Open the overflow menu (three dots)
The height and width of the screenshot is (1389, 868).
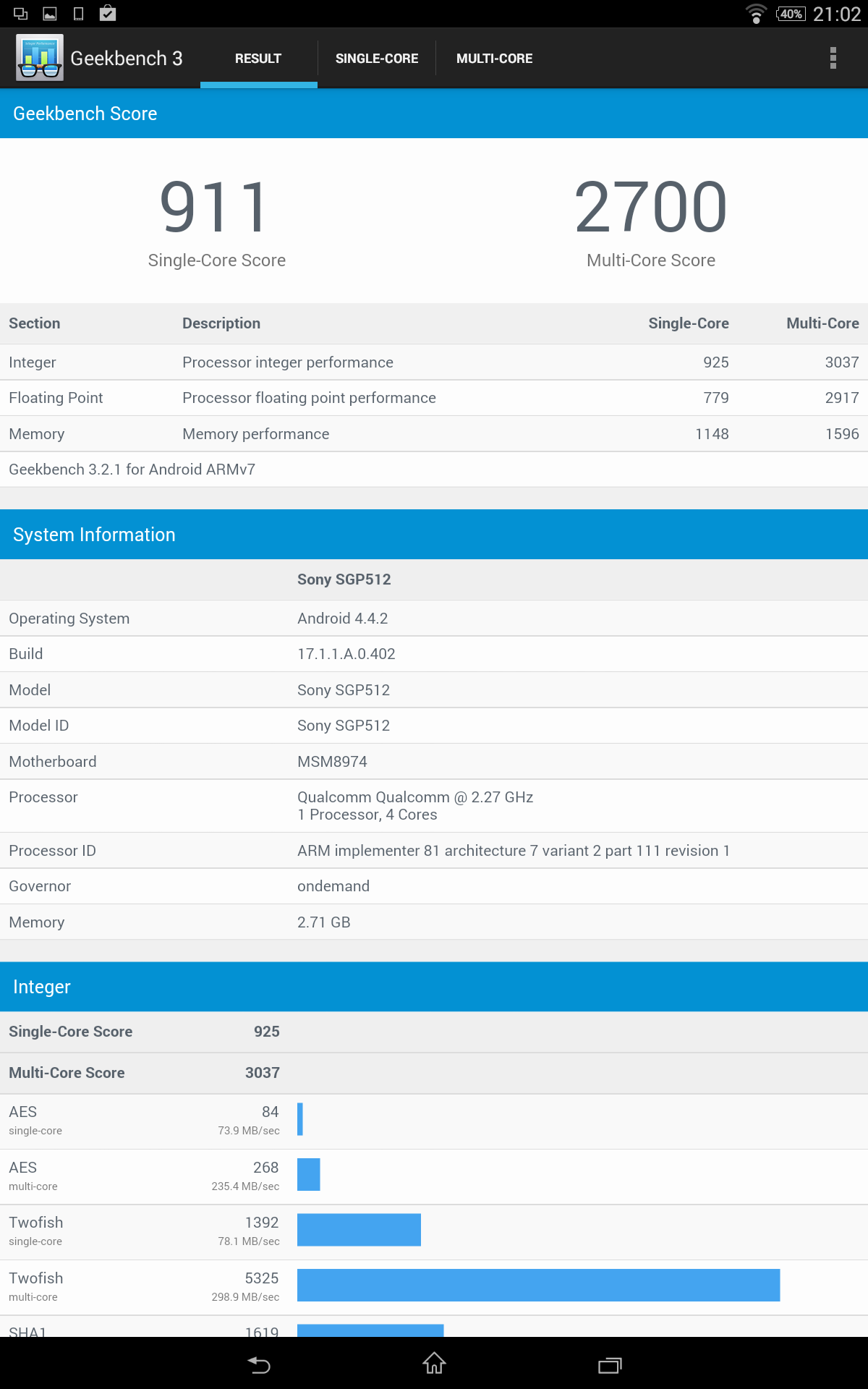click(x=833, y=58)
